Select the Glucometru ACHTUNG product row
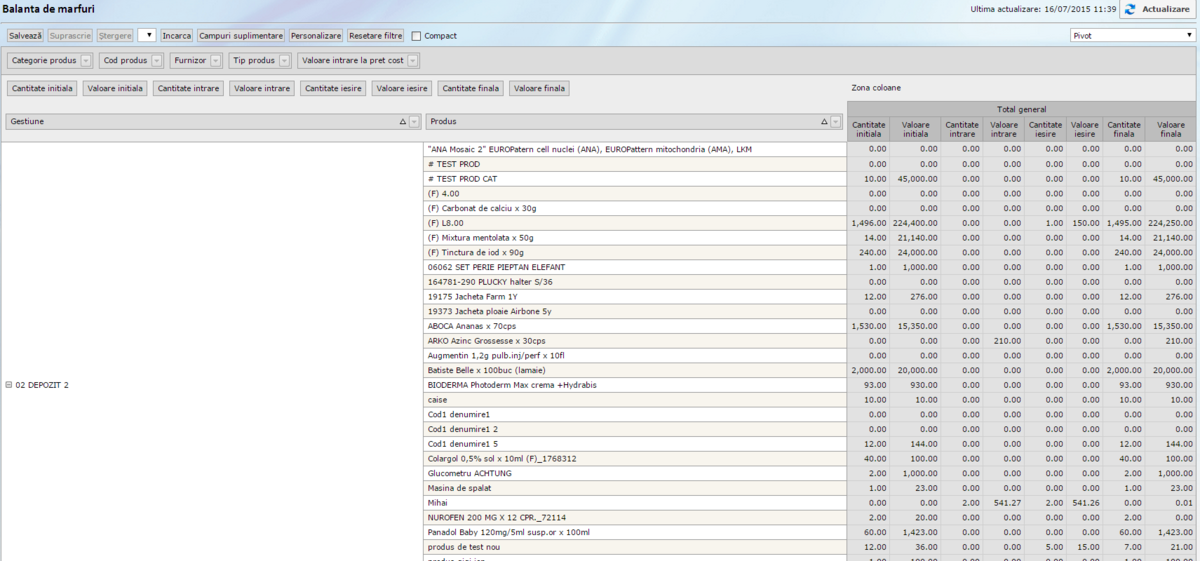 tap(461, 473)
